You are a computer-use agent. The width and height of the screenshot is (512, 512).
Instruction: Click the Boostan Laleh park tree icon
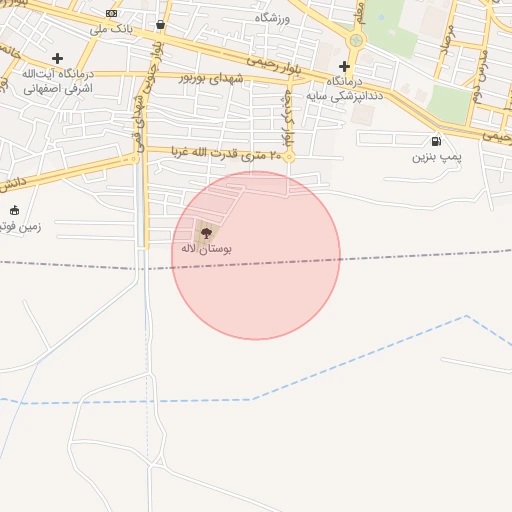[x=206, y=233]
